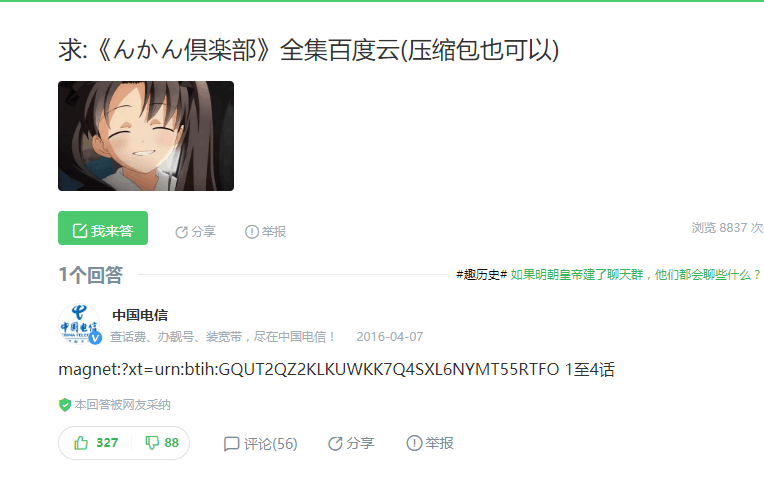
Task: Open comments via speech bubble icon
Action: 231,443
